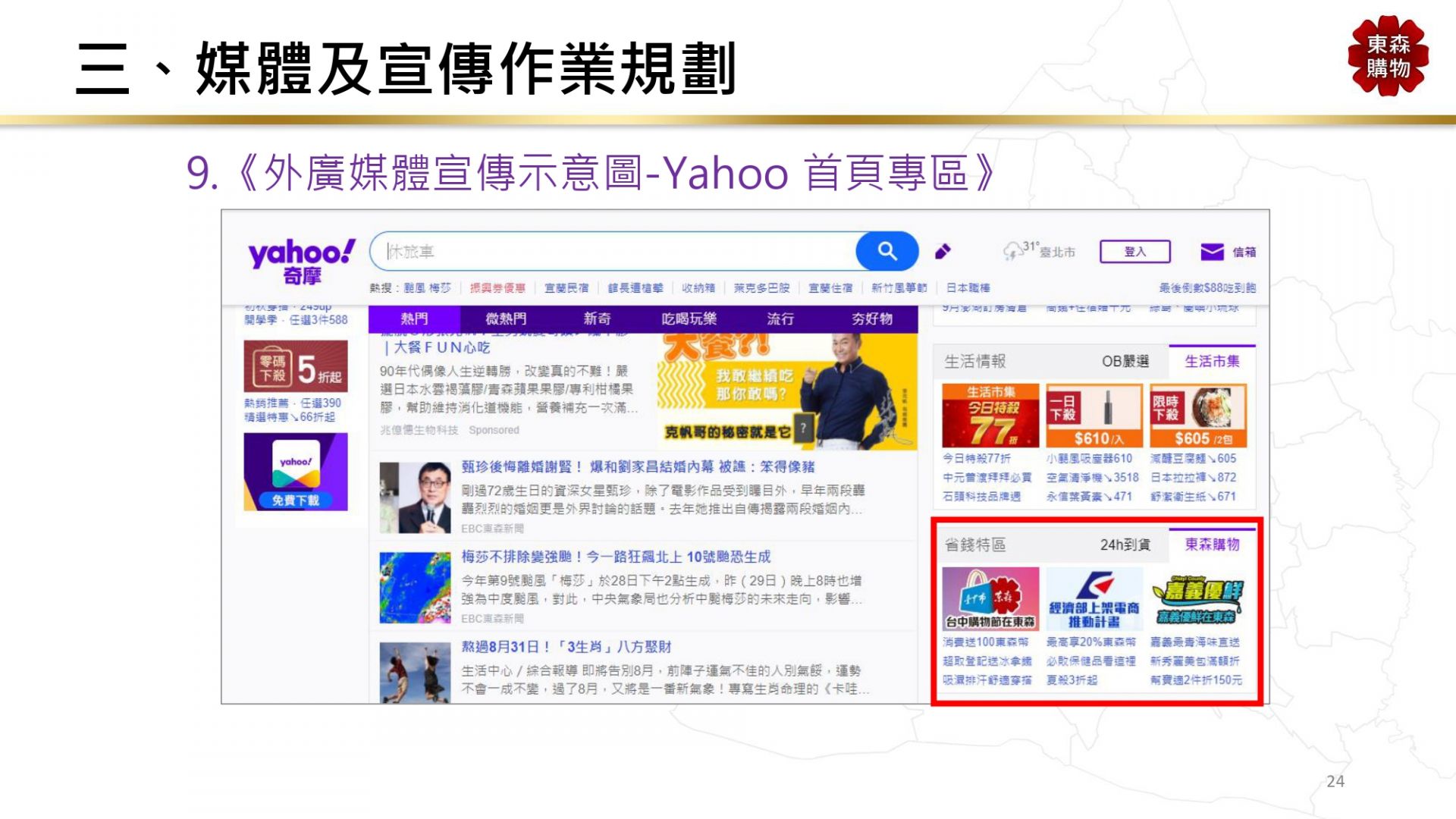Click 熱銷推薦 任選390 link
This screenshot has height=819, width=1456.
293,403
